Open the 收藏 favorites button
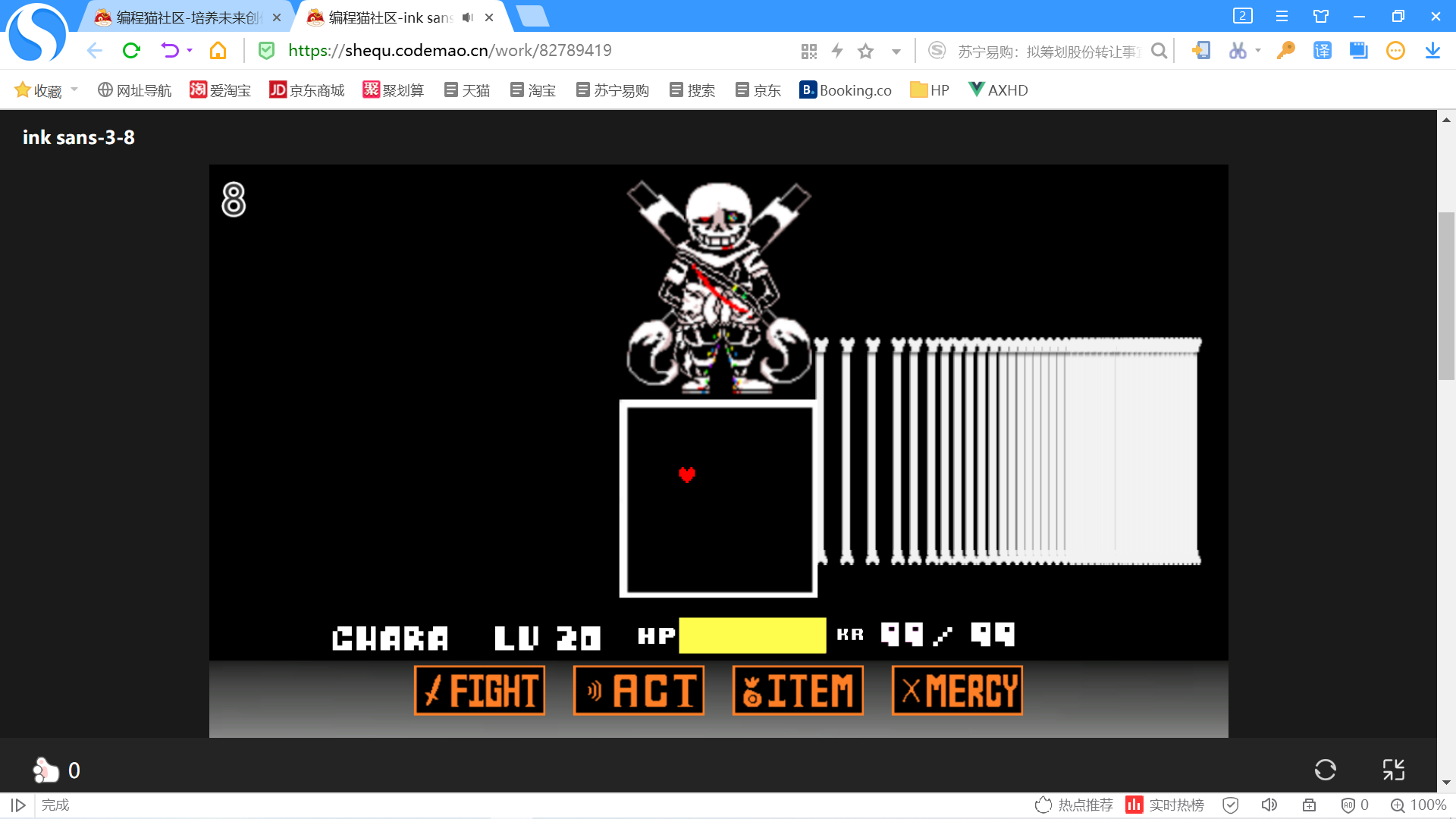Viewport: 1456px width, 819px height. [x=38, y=90]
